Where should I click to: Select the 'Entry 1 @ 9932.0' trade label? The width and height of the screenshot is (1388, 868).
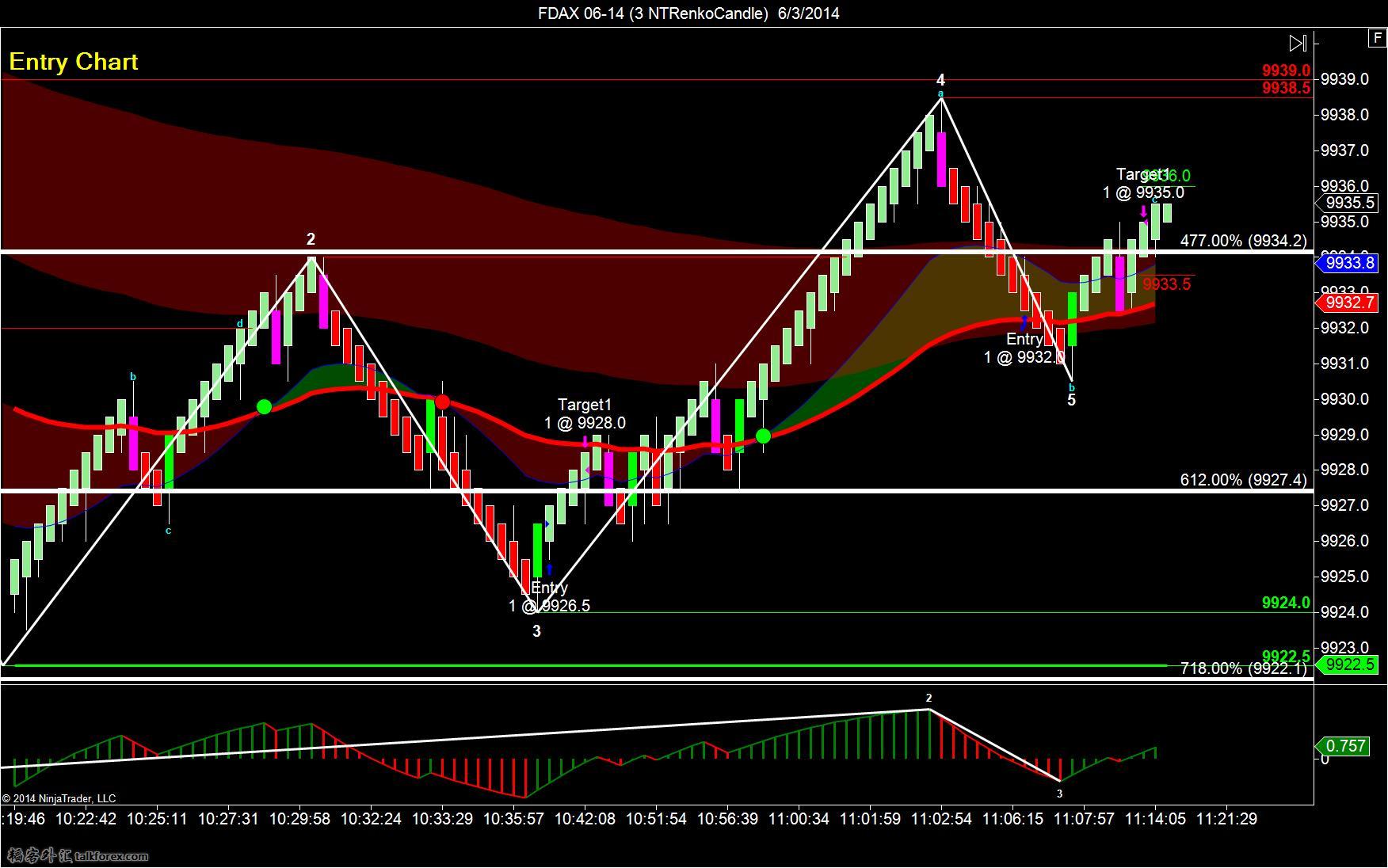pos(1024,348)
